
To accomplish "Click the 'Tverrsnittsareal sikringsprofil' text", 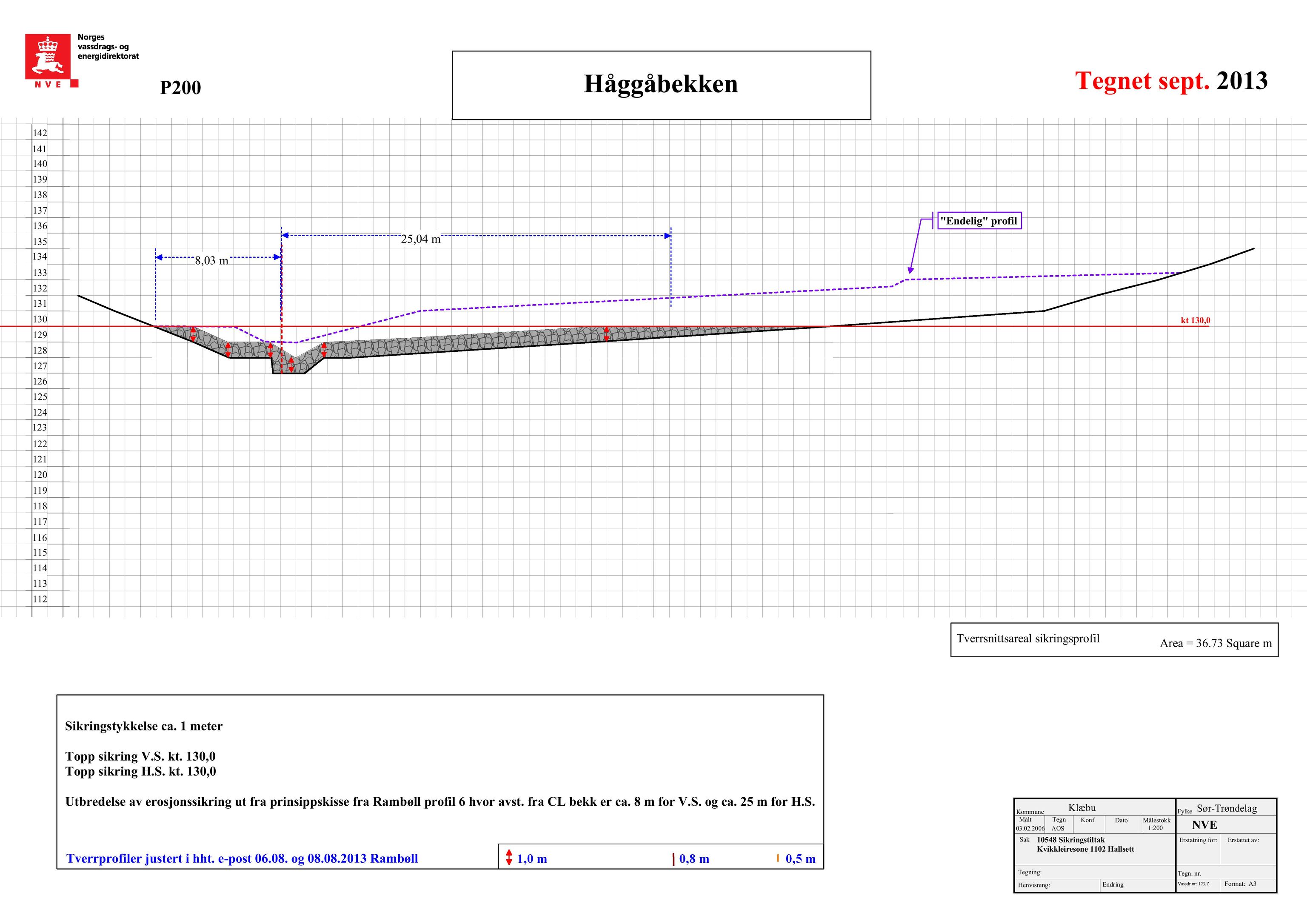I will tap(1028, 639).
